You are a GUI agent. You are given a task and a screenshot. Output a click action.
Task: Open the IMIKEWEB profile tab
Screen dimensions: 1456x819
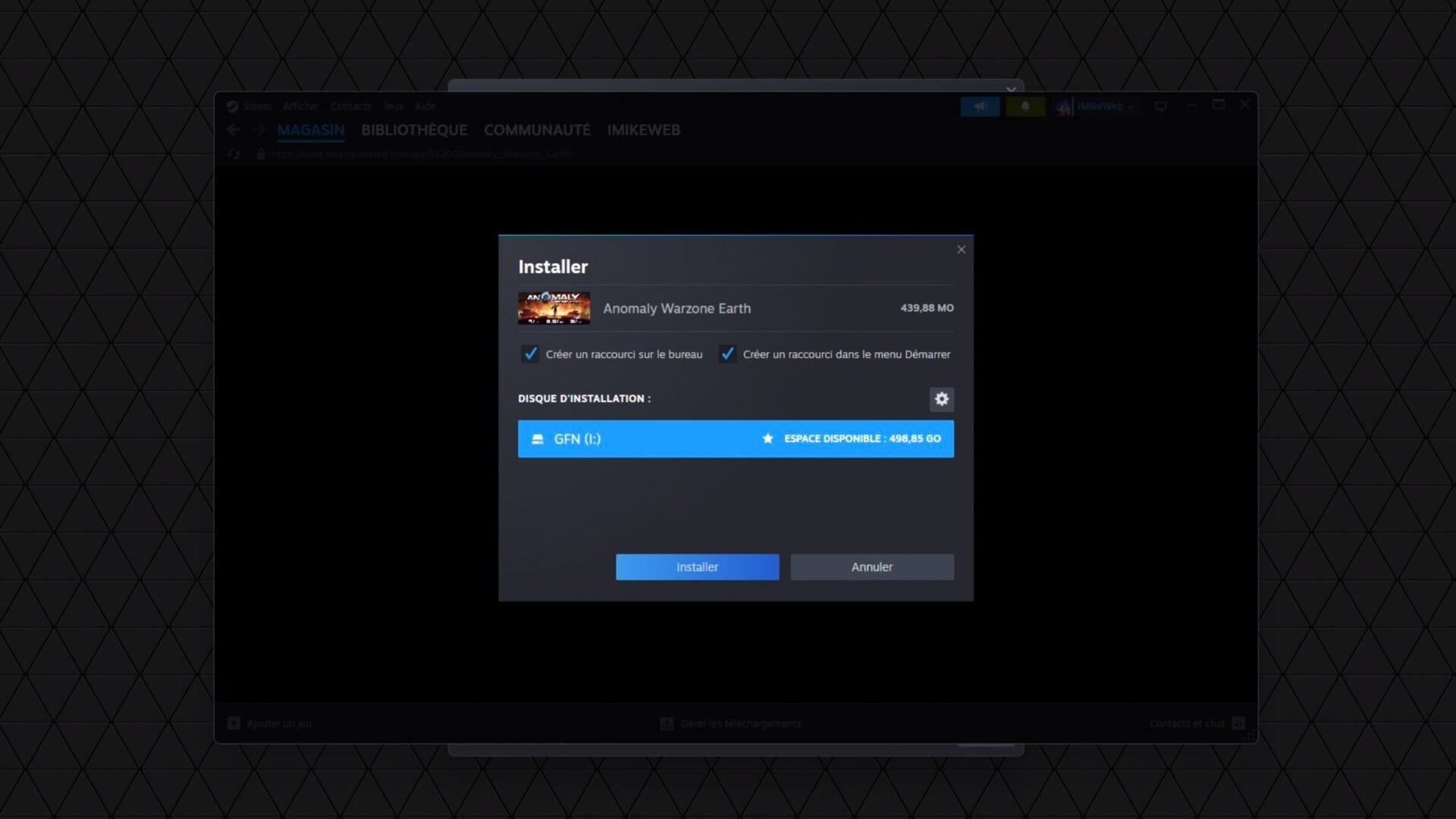click(643, 130)
